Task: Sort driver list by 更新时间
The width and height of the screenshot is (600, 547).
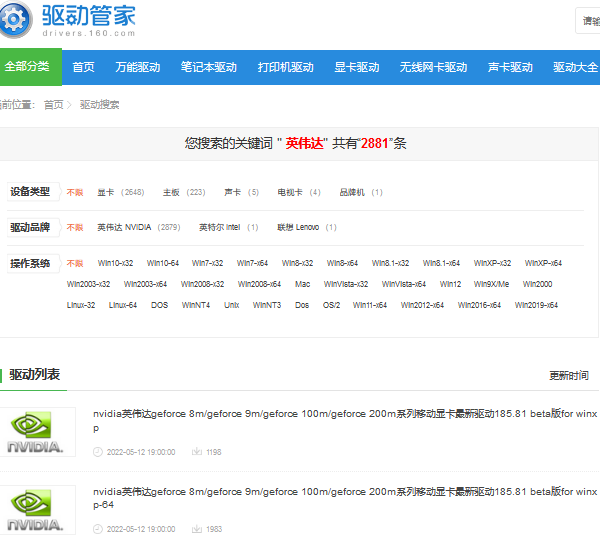Action: tap(569, 376)
